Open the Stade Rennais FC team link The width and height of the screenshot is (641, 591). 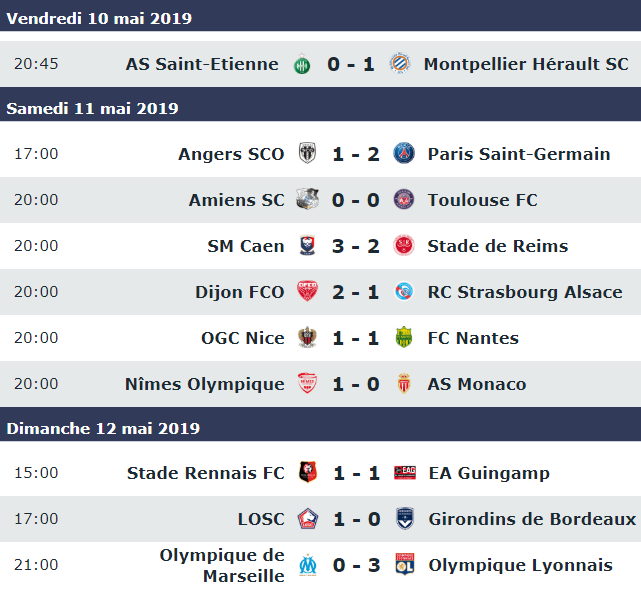[x=206, y=473]
